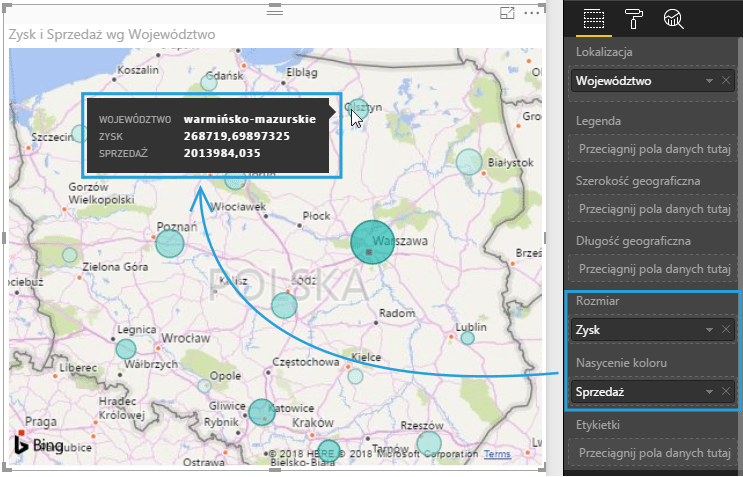Open the Analytics magnifier tab

tap(673, 18)
